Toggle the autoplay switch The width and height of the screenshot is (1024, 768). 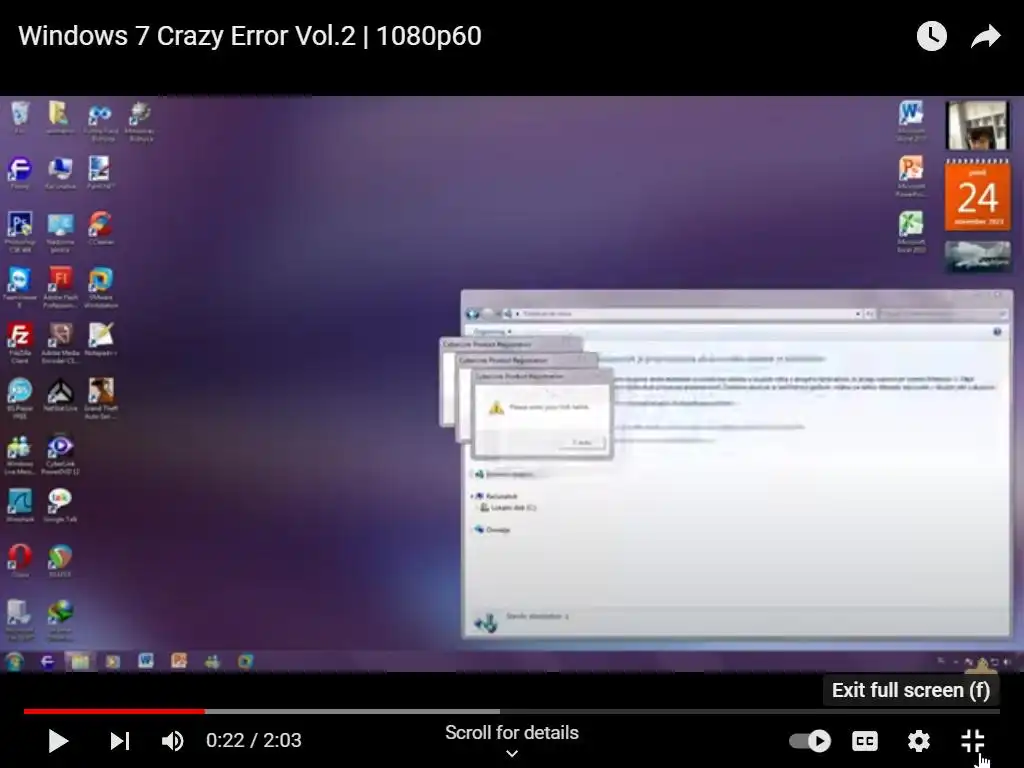point(810,741)
